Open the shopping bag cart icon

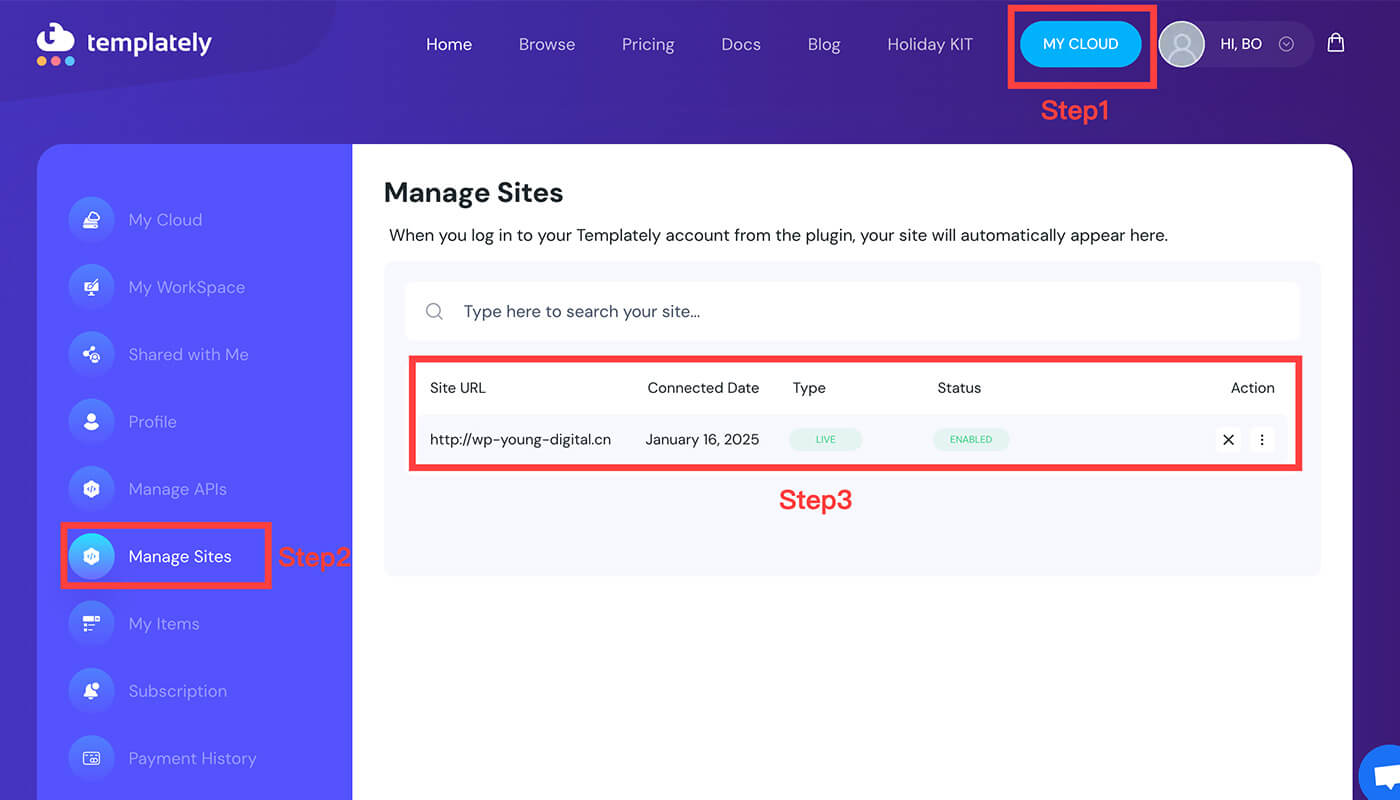coord(1335,43)
